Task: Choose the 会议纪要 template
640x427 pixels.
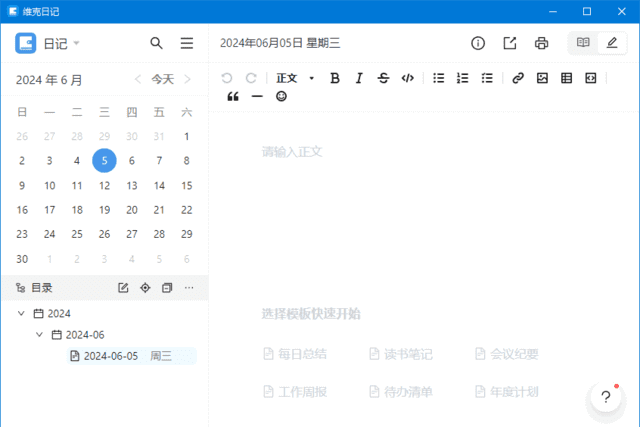Action: click(x=507, y=354)
